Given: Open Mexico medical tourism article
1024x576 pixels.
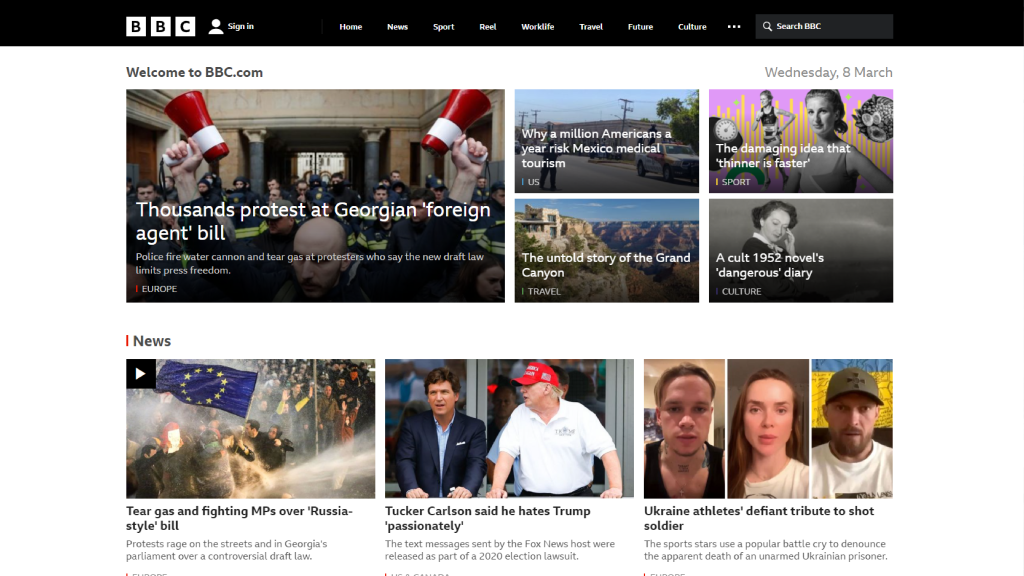Looking at the screenshot, I should click(x=596, y=148).
